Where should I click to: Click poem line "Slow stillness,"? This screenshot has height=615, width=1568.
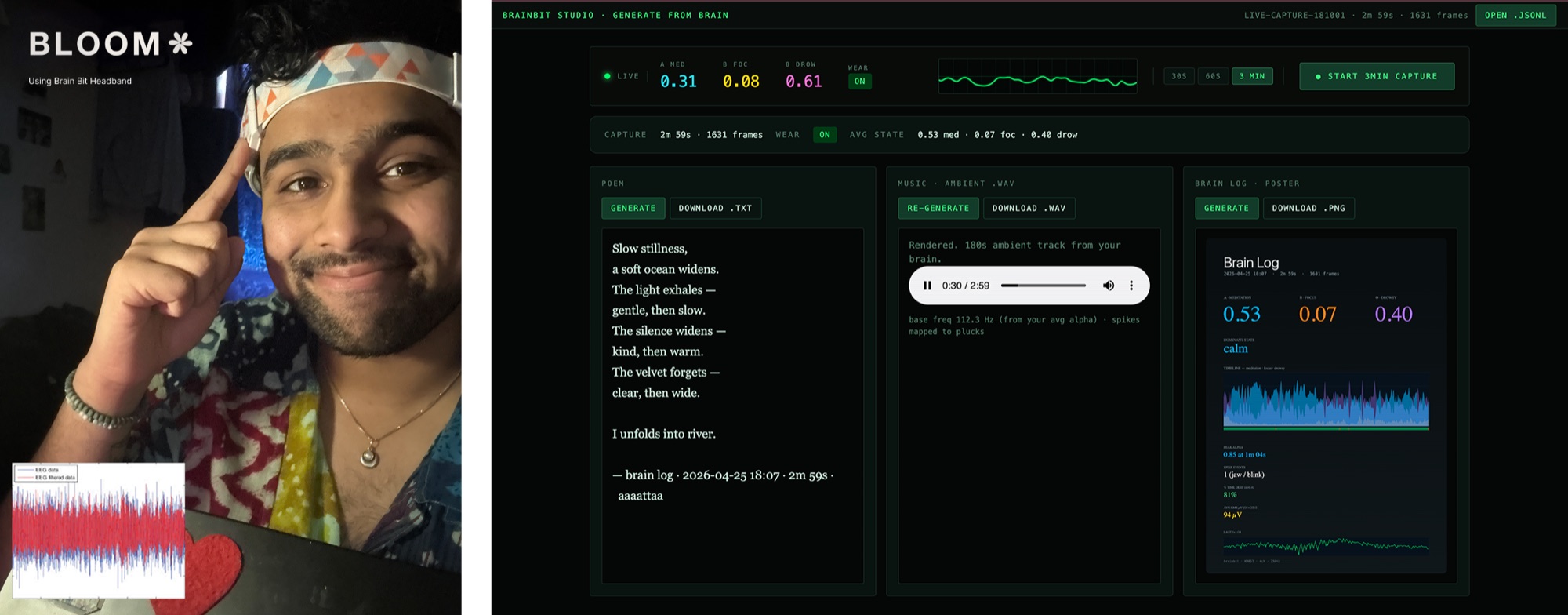(649, 249)
